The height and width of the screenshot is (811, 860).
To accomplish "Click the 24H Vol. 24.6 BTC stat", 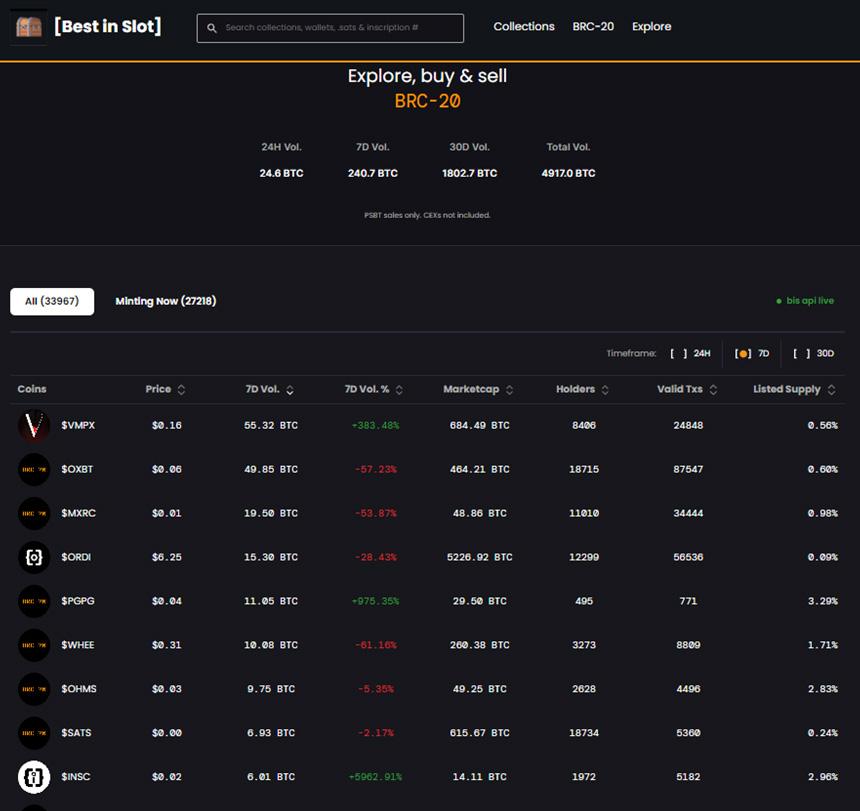I will point(281,160).
